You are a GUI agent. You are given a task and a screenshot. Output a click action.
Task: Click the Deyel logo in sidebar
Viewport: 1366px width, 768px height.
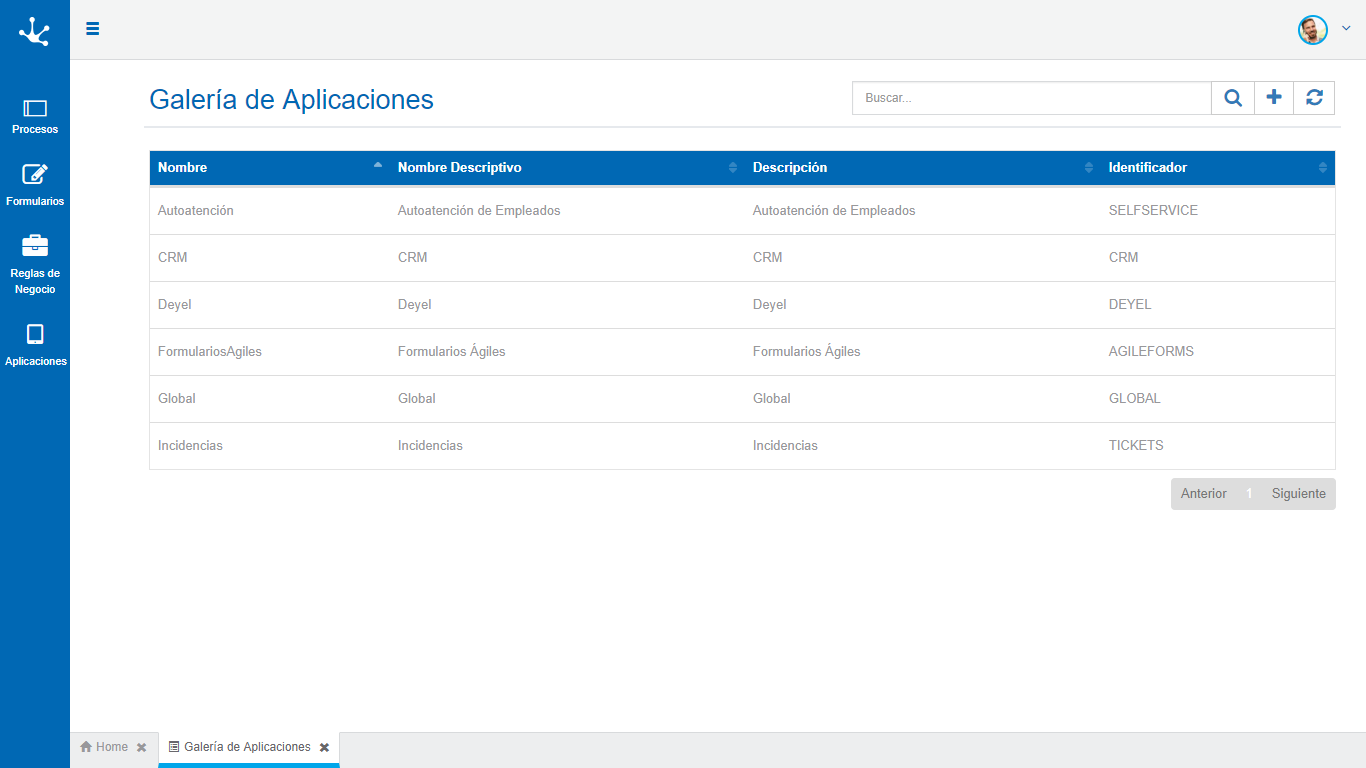(34, 31)
